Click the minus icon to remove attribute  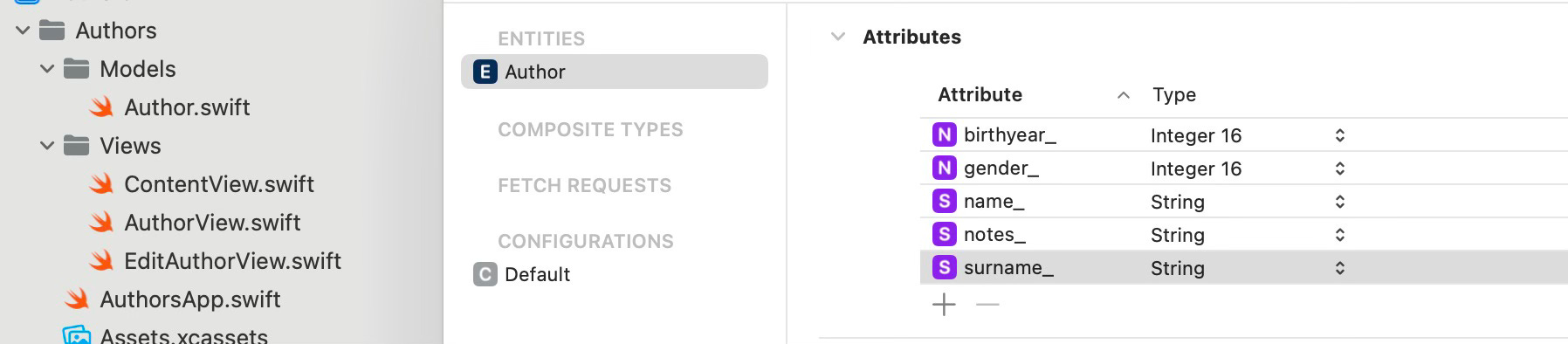(x=987, y=305)
